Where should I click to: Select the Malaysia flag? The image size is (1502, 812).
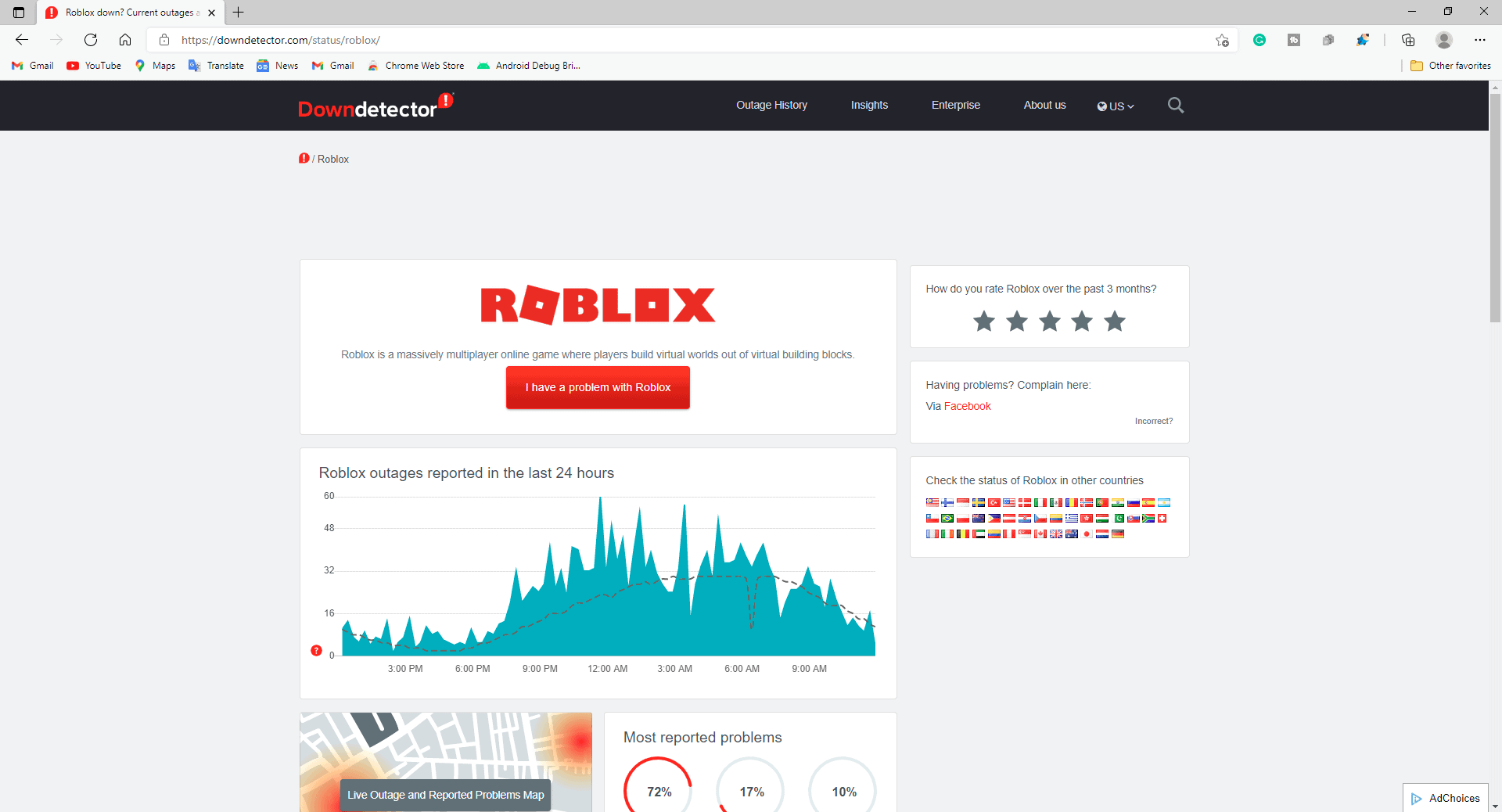click(x=932, y=502)
